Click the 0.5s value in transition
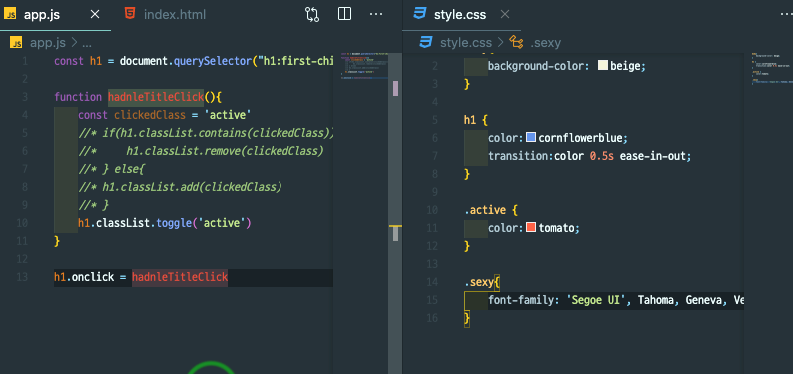This screenshot has height=374, width=793. 601,156
